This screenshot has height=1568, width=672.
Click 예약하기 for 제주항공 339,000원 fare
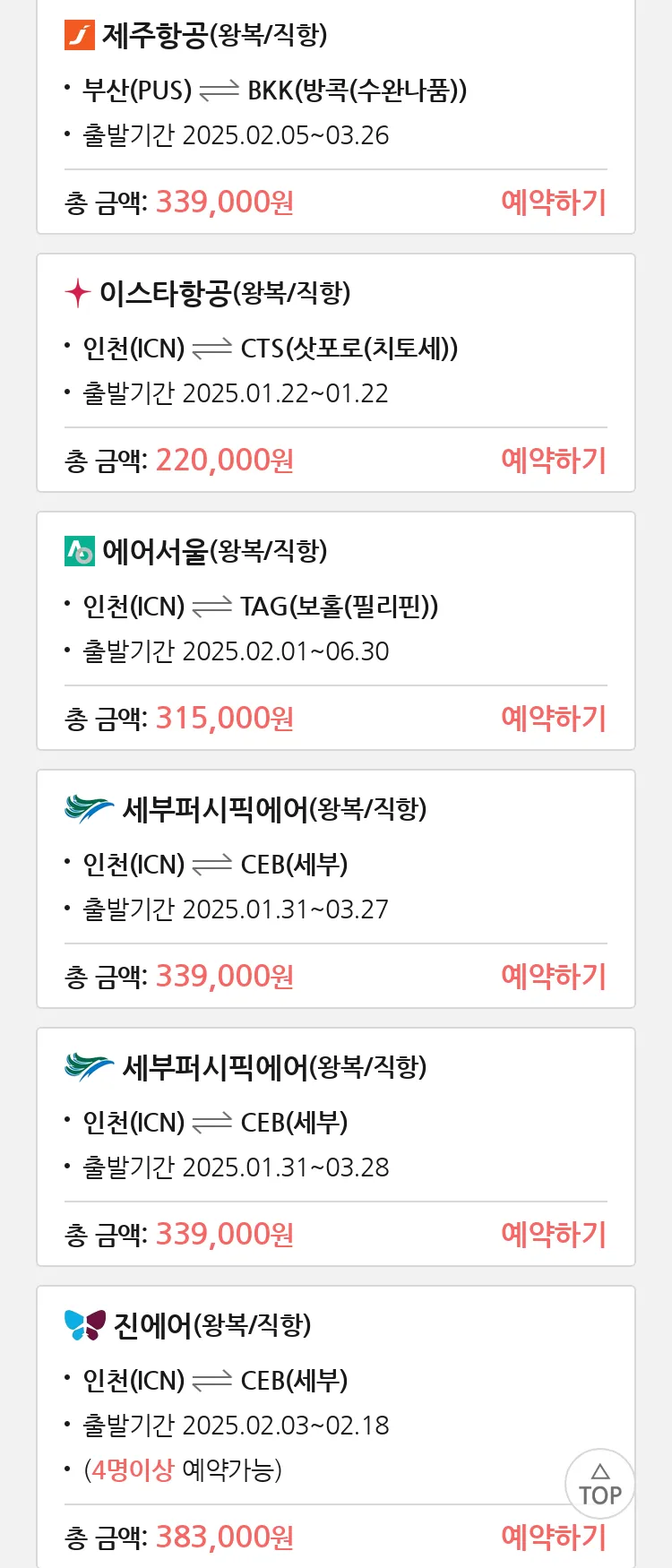tap(554, 202)
